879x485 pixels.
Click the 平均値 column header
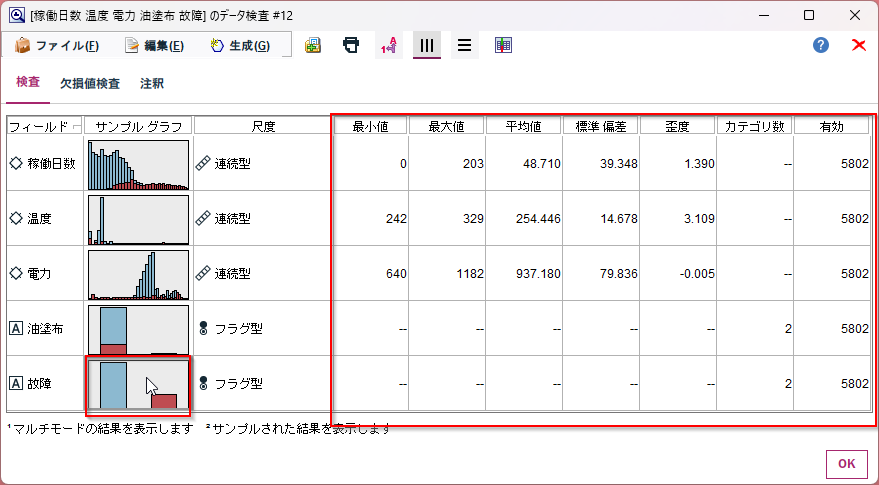pyautogui.click(x=524, y=126)
